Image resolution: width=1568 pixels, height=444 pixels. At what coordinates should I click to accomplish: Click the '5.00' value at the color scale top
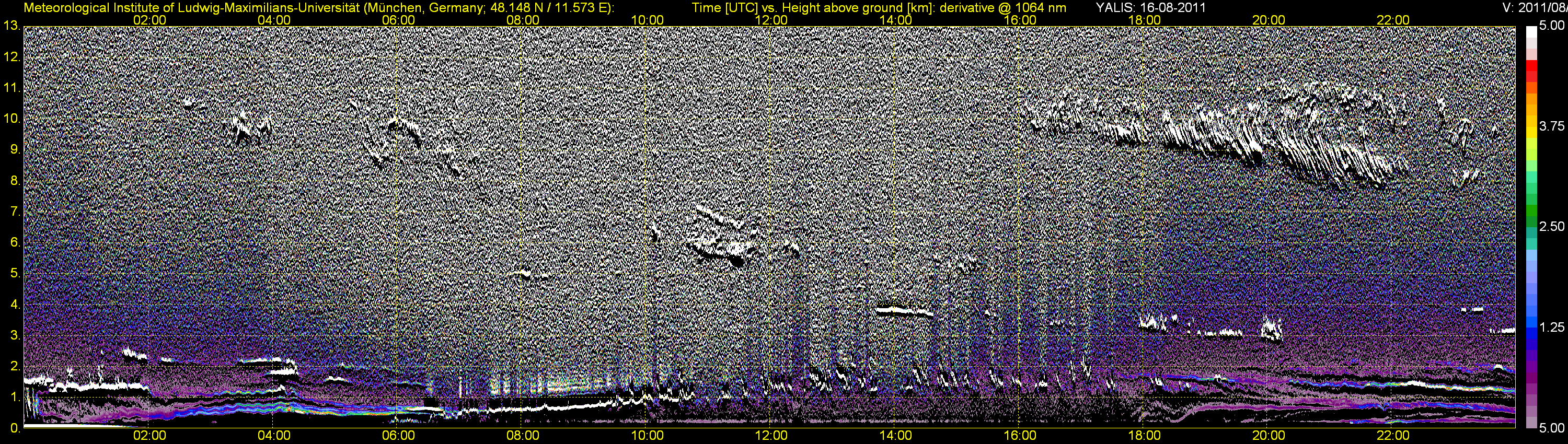(x=1552, y=26)
